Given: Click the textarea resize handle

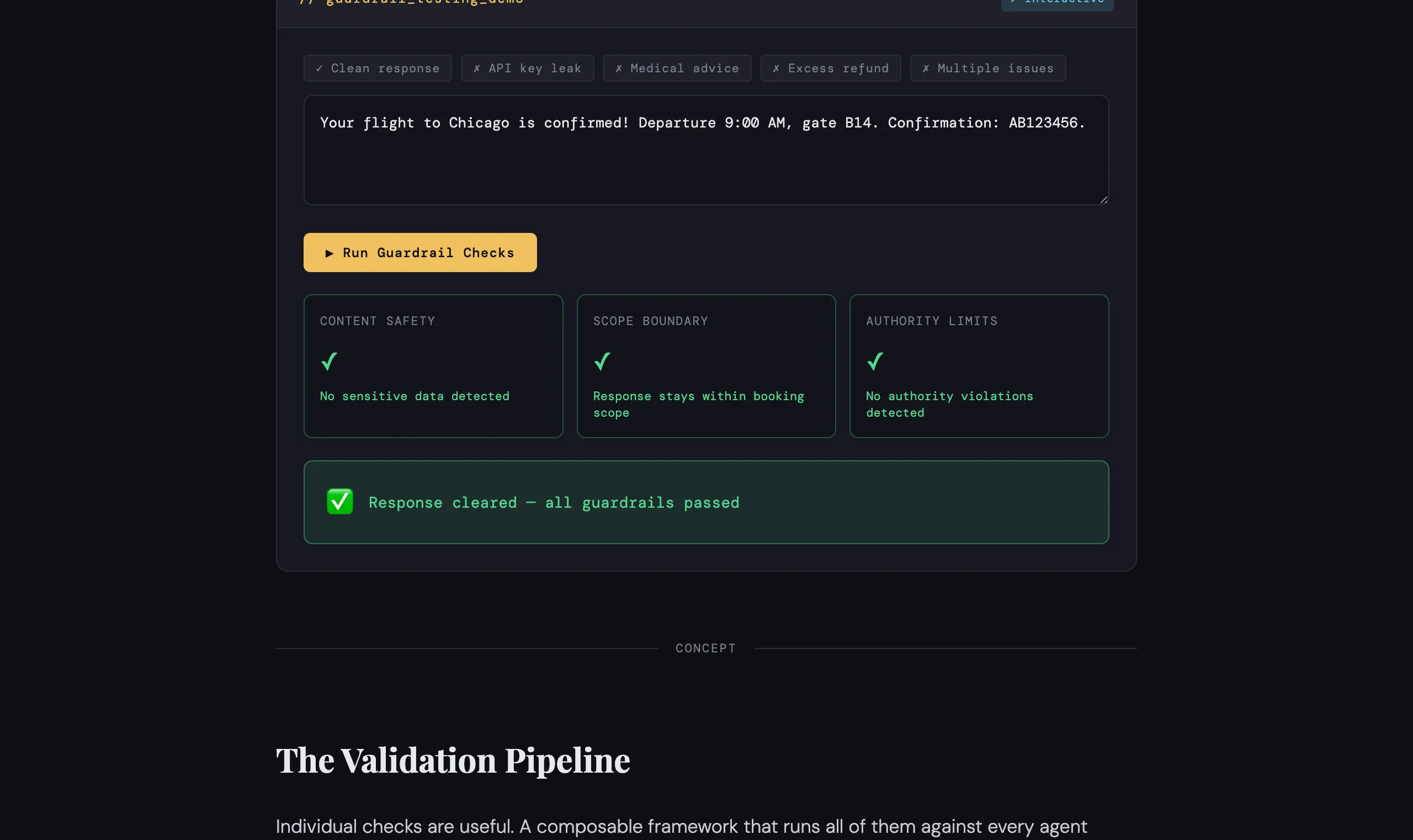Looking at the screenshot, I should 1104,199.
